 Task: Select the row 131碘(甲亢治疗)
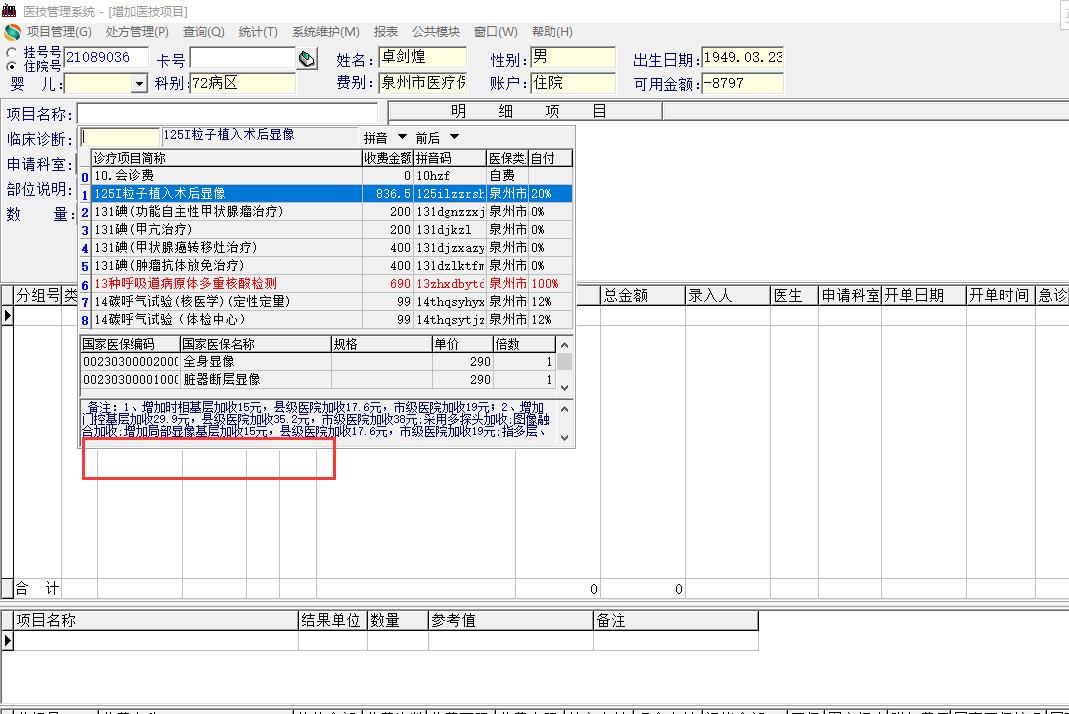pos(331,230)
